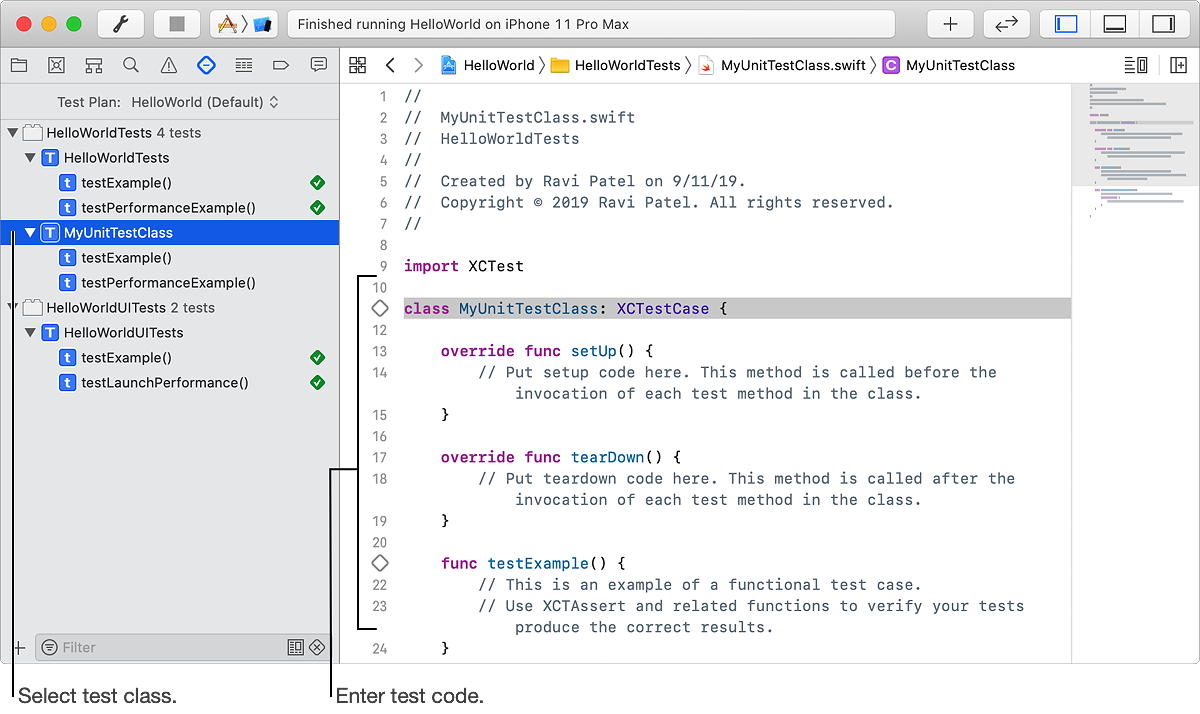This screenshot has width=1200, height=714.
Task: Toggle the inspector panel visibility
Action: (x=1162, y=24)
